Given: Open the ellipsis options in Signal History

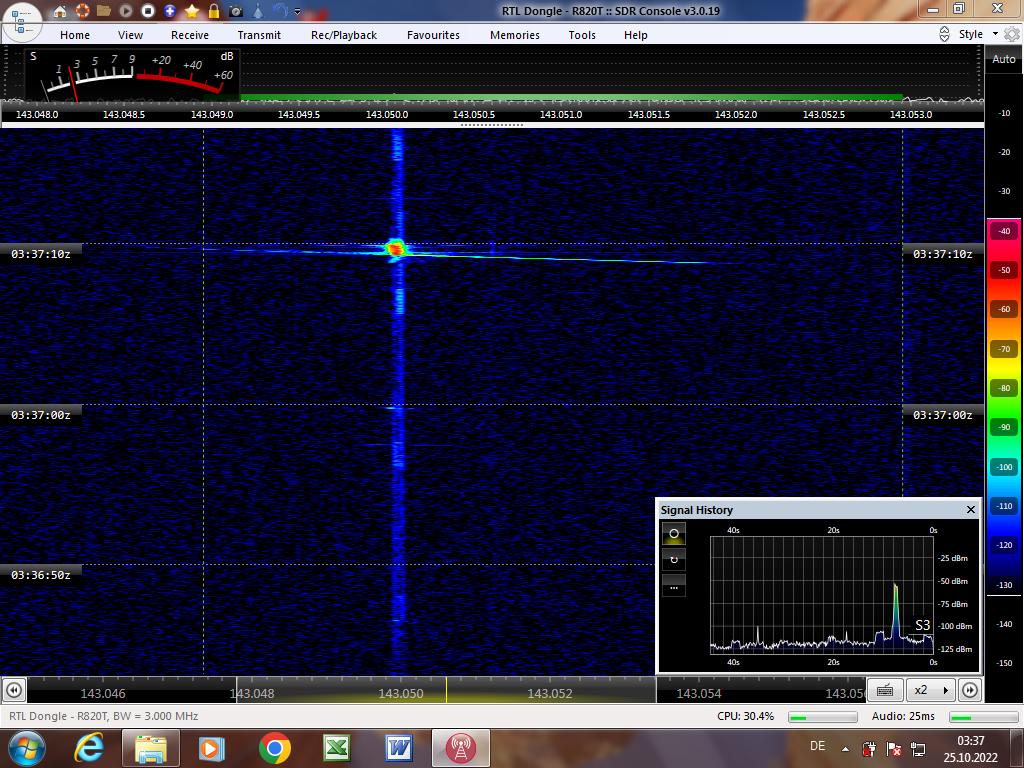Looking at the screenshot, I should [x=674, y=586].
